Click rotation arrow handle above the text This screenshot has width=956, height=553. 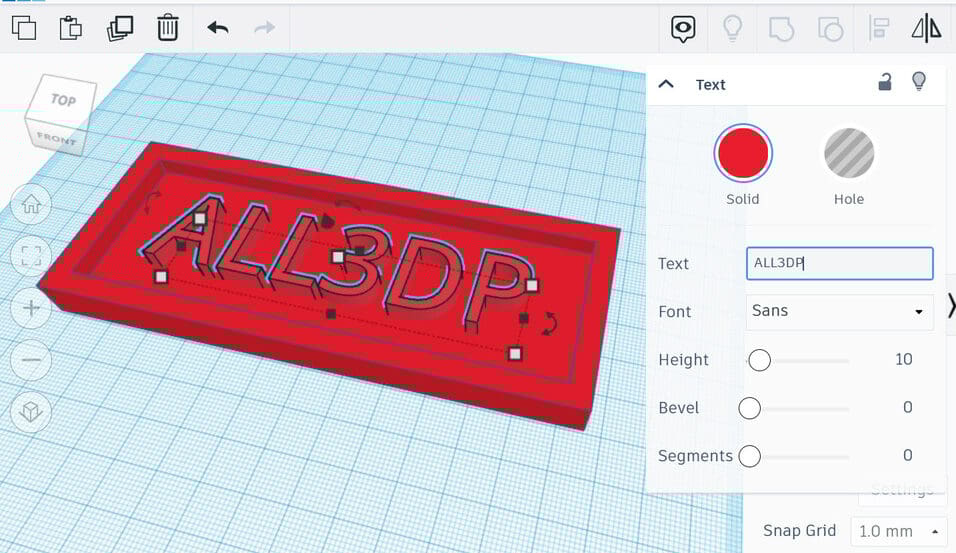point(348,205)
